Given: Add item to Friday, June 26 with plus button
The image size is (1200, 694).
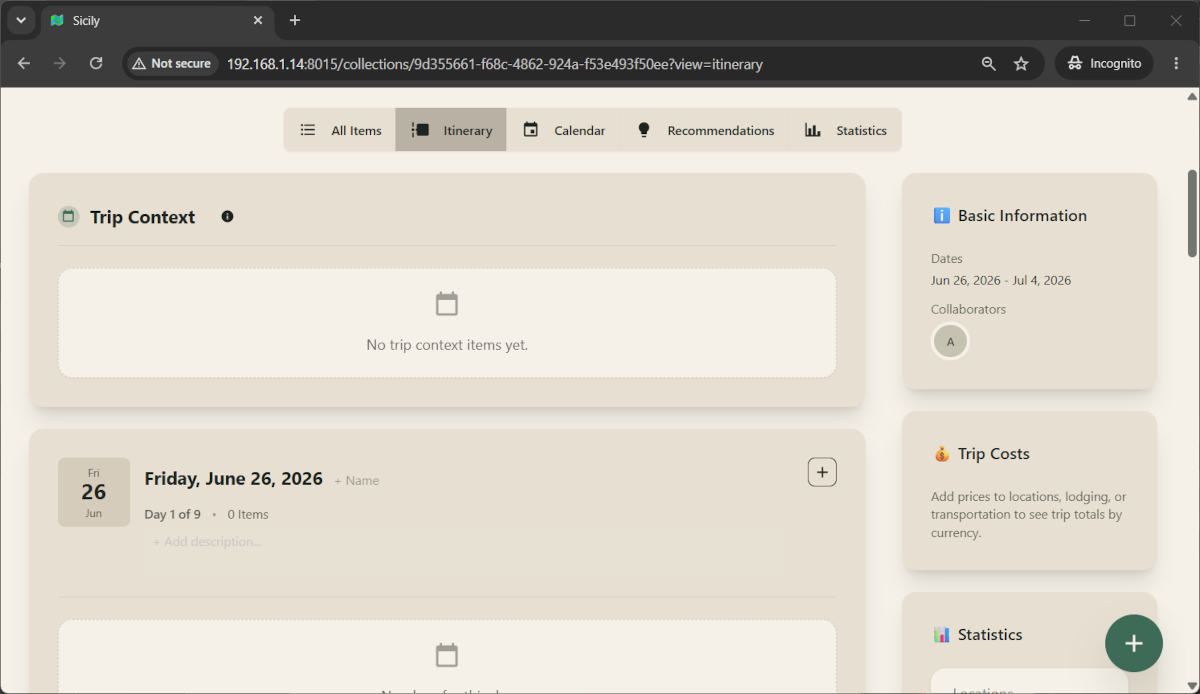Looking at the screenshot, I should tap(822, 472).
